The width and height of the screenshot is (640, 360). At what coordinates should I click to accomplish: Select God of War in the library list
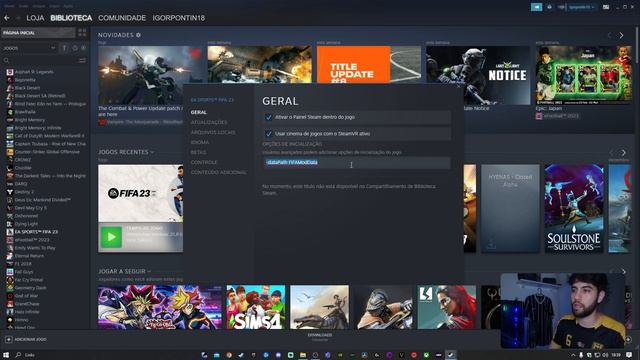[26, 296]
